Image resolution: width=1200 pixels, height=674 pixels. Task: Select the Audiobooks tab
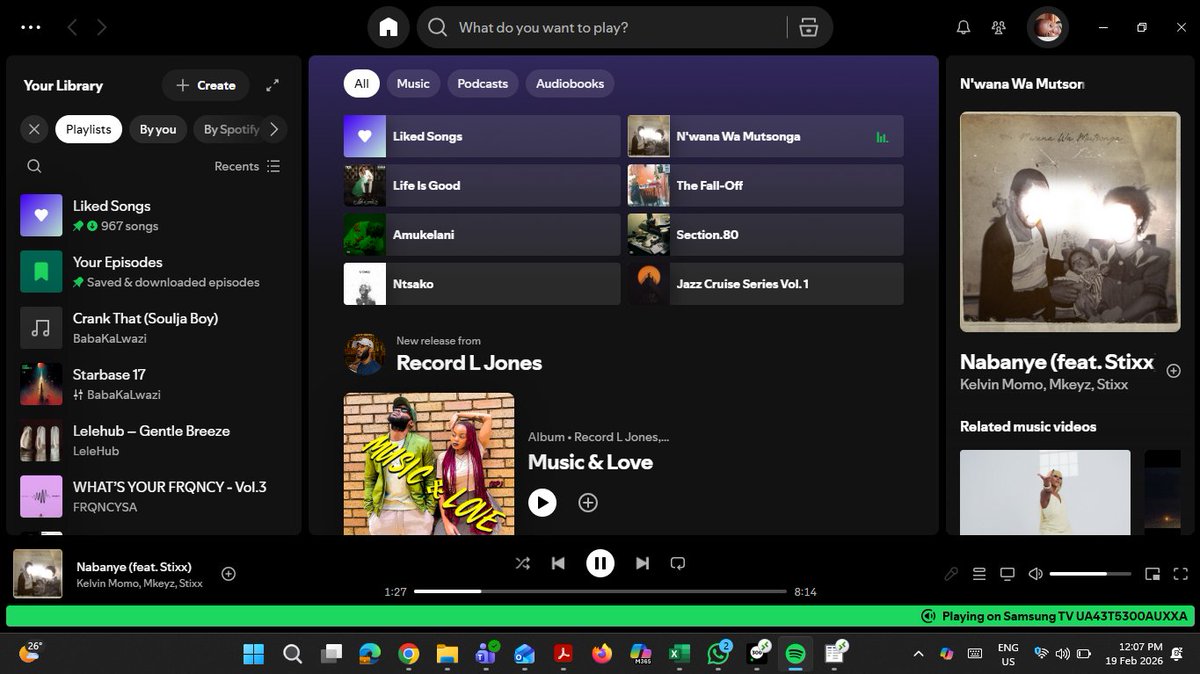click(570, 84)
